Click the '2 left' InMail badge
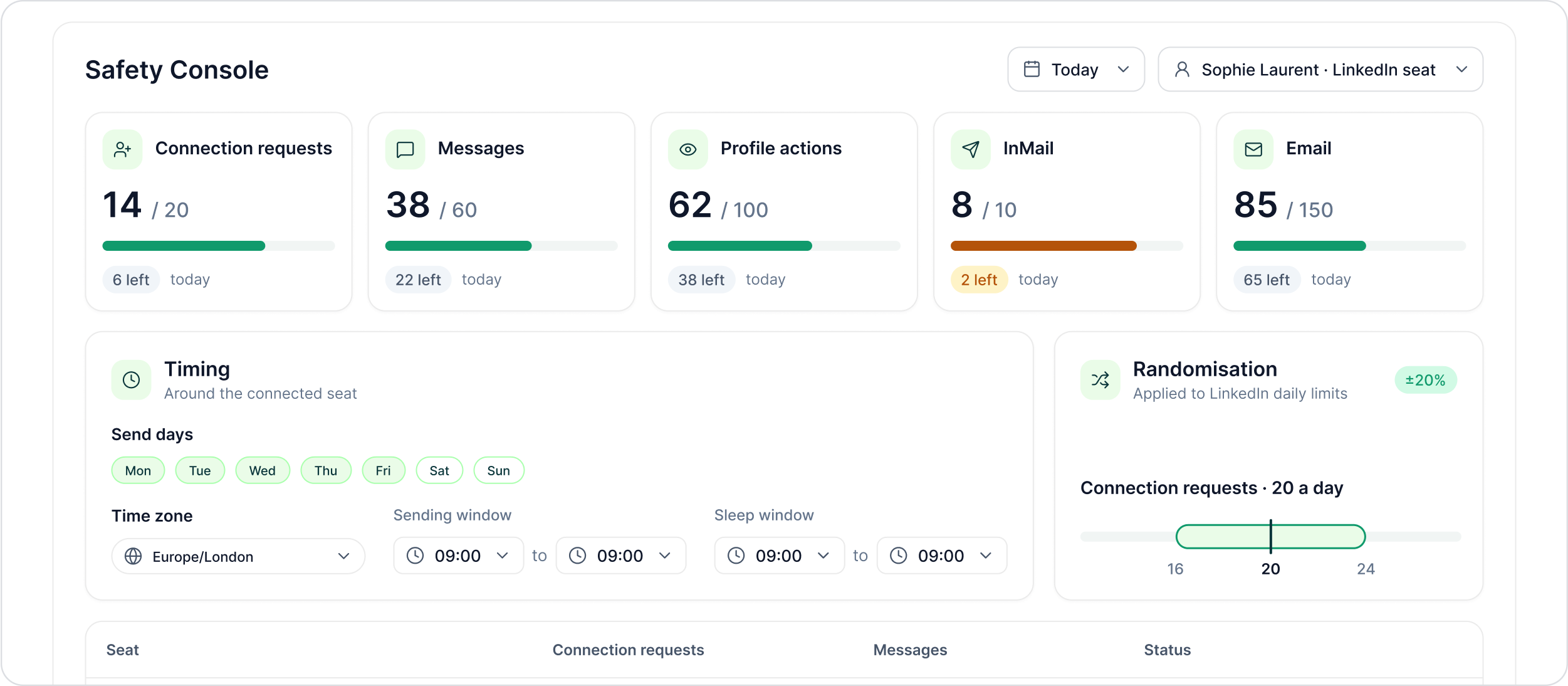1568x686 pixels. (x=979, y=280)
